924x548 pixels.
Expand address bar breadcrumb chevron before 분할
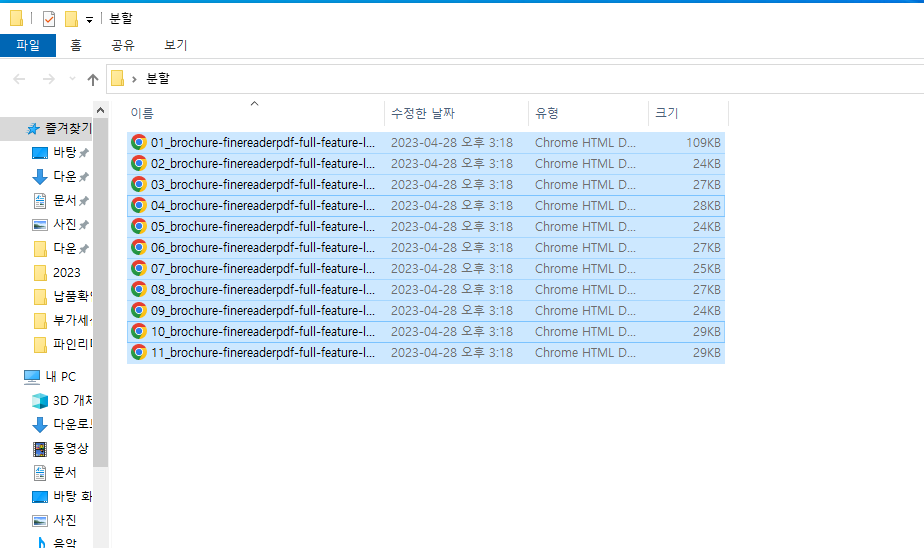(x=134, y=79)
